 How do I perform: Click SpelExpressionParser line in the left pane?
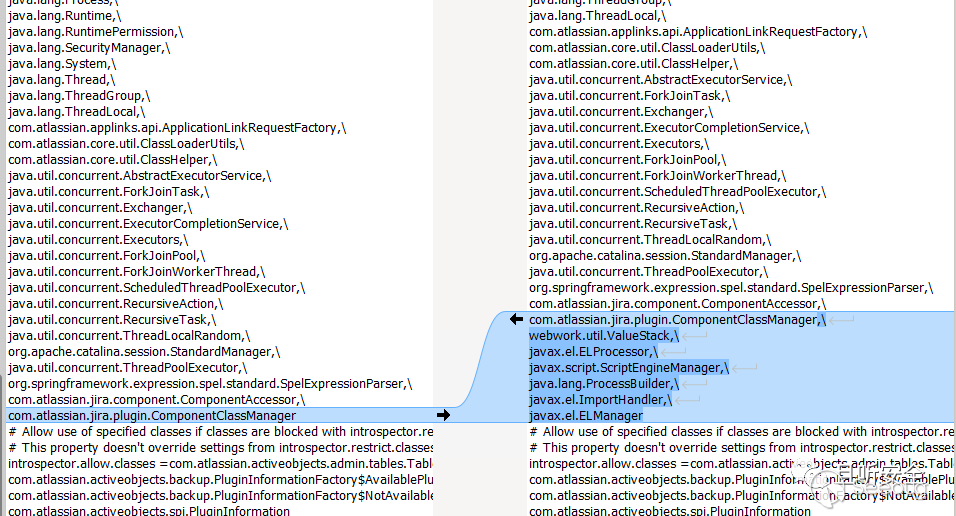coord(210,383)
